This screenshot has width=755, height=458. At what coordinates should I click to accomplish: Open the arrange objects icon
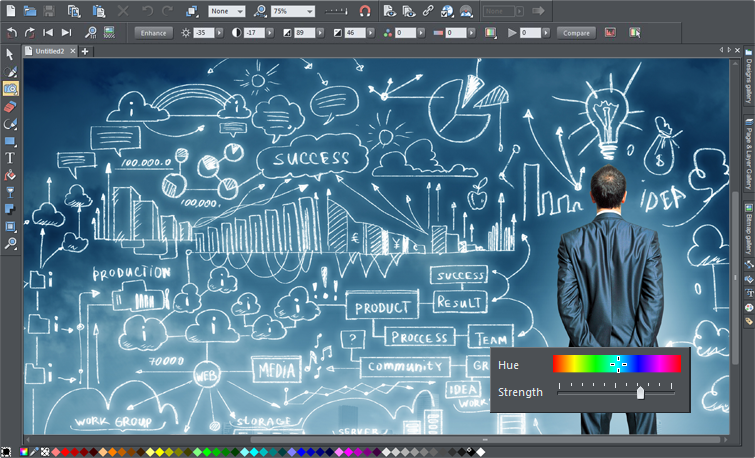[x=192, y=11]
